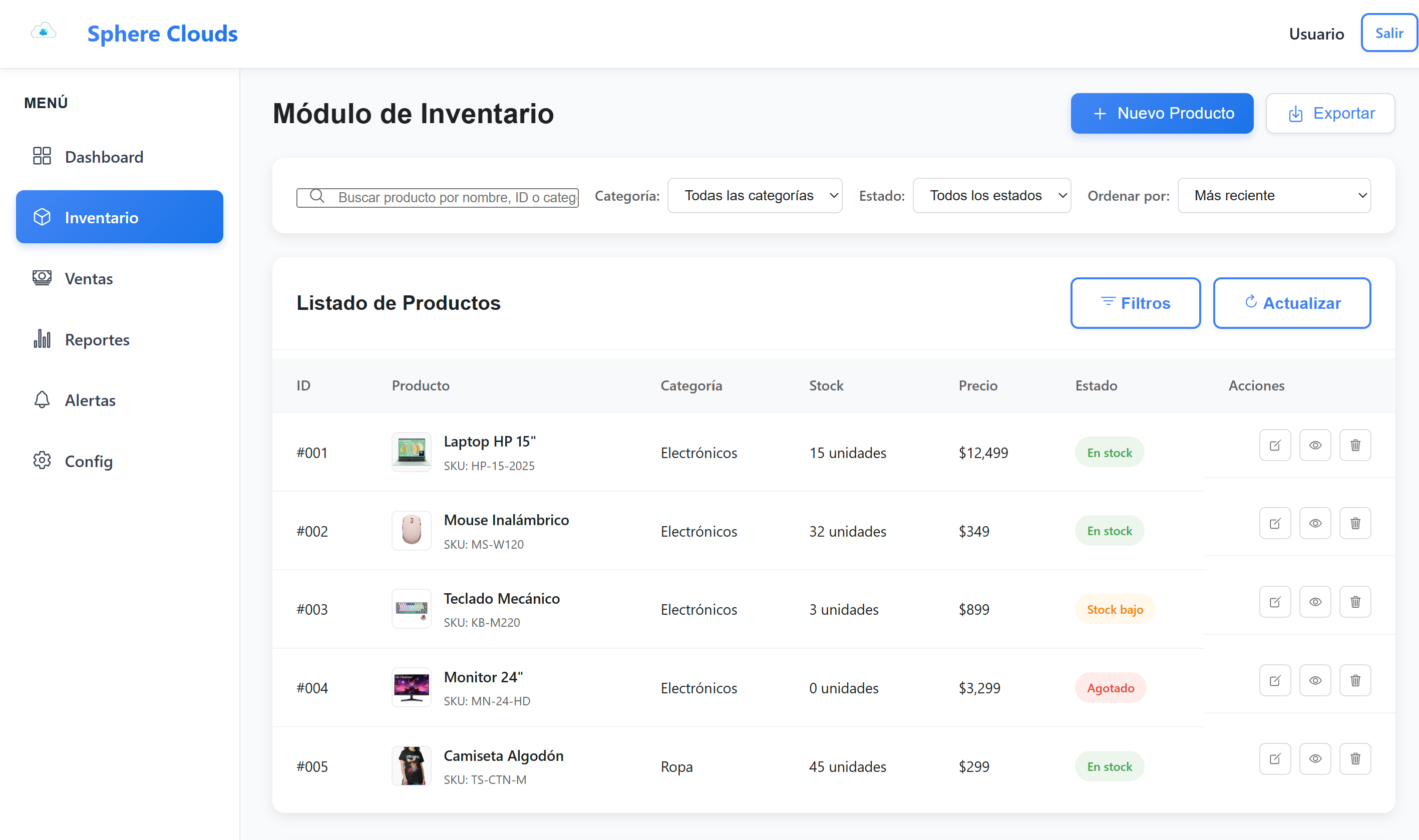
Task: Show details for Camiseta Algodón
Action: click(x=1315, y=758)
